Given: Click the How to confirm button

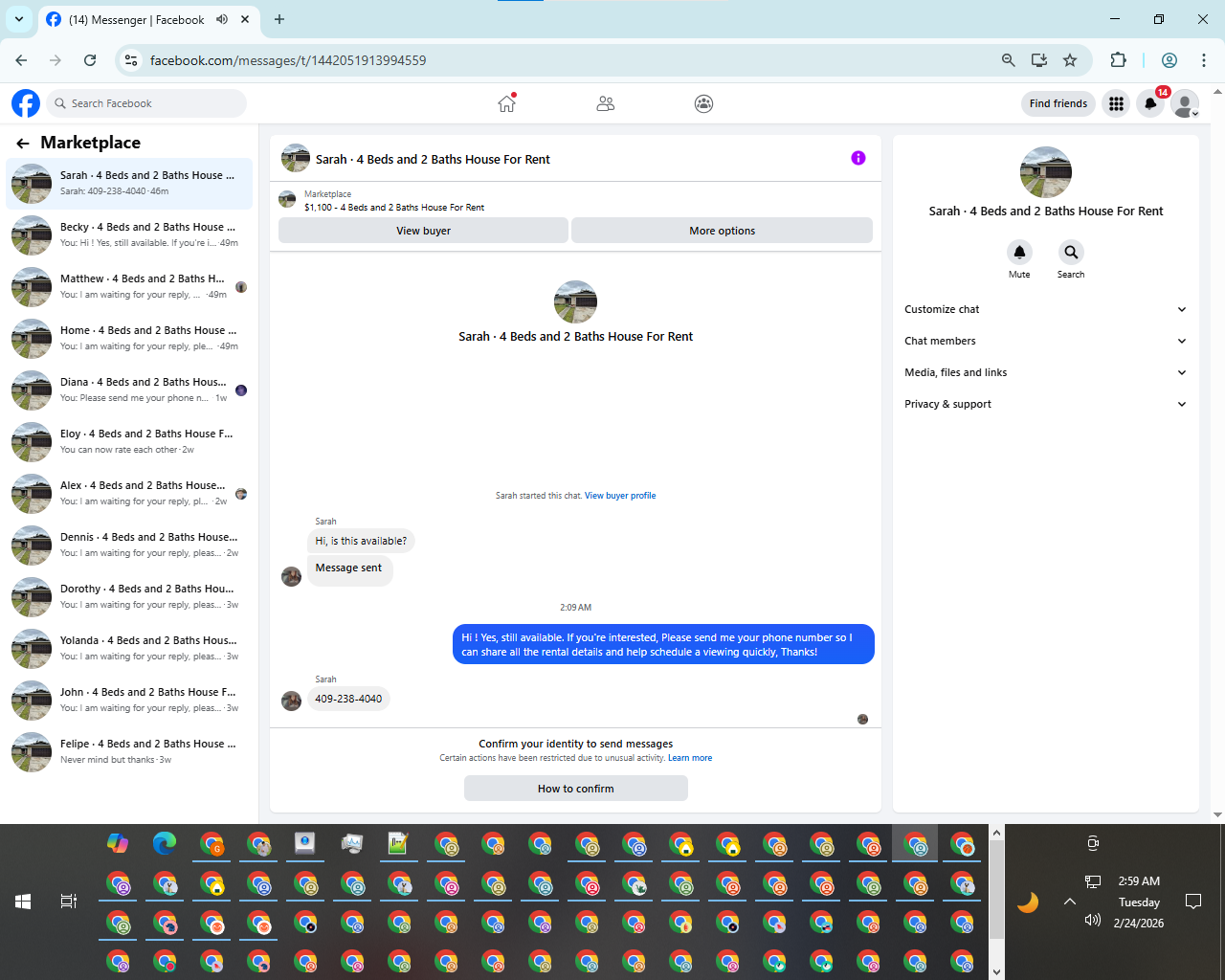Looking at the screenshot, I should pos(576,789).
